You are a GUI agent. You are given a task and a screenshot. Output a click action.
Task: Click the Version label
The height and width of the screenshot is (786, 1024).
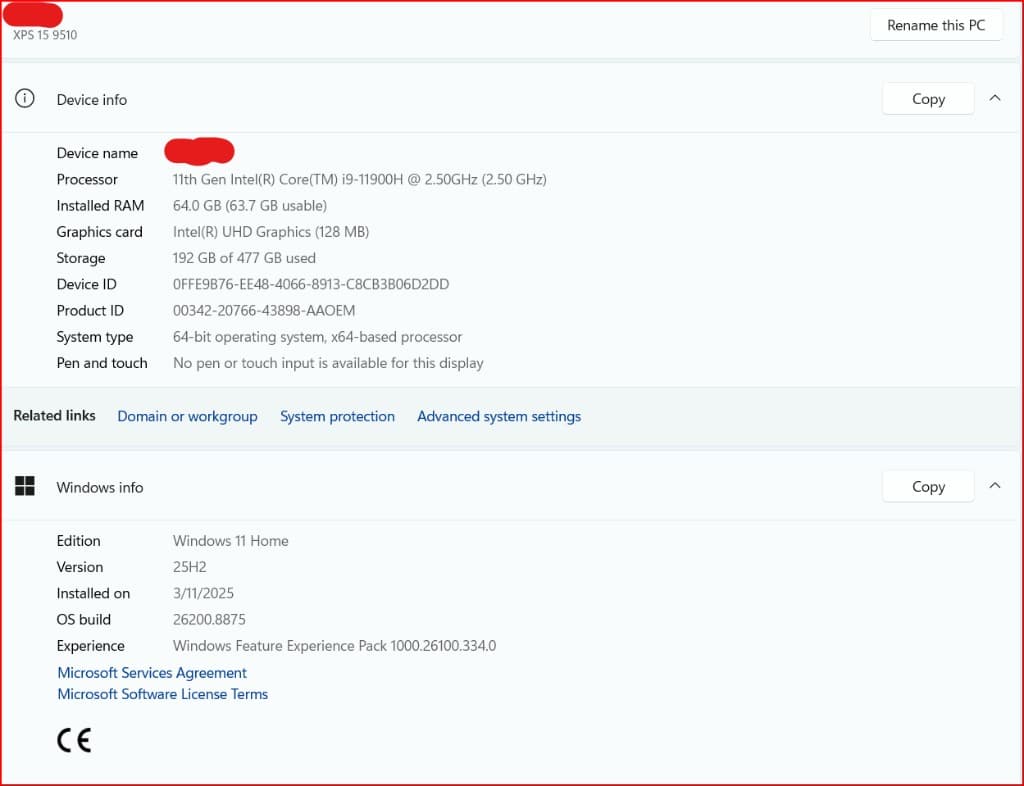(x=80, y=567)
